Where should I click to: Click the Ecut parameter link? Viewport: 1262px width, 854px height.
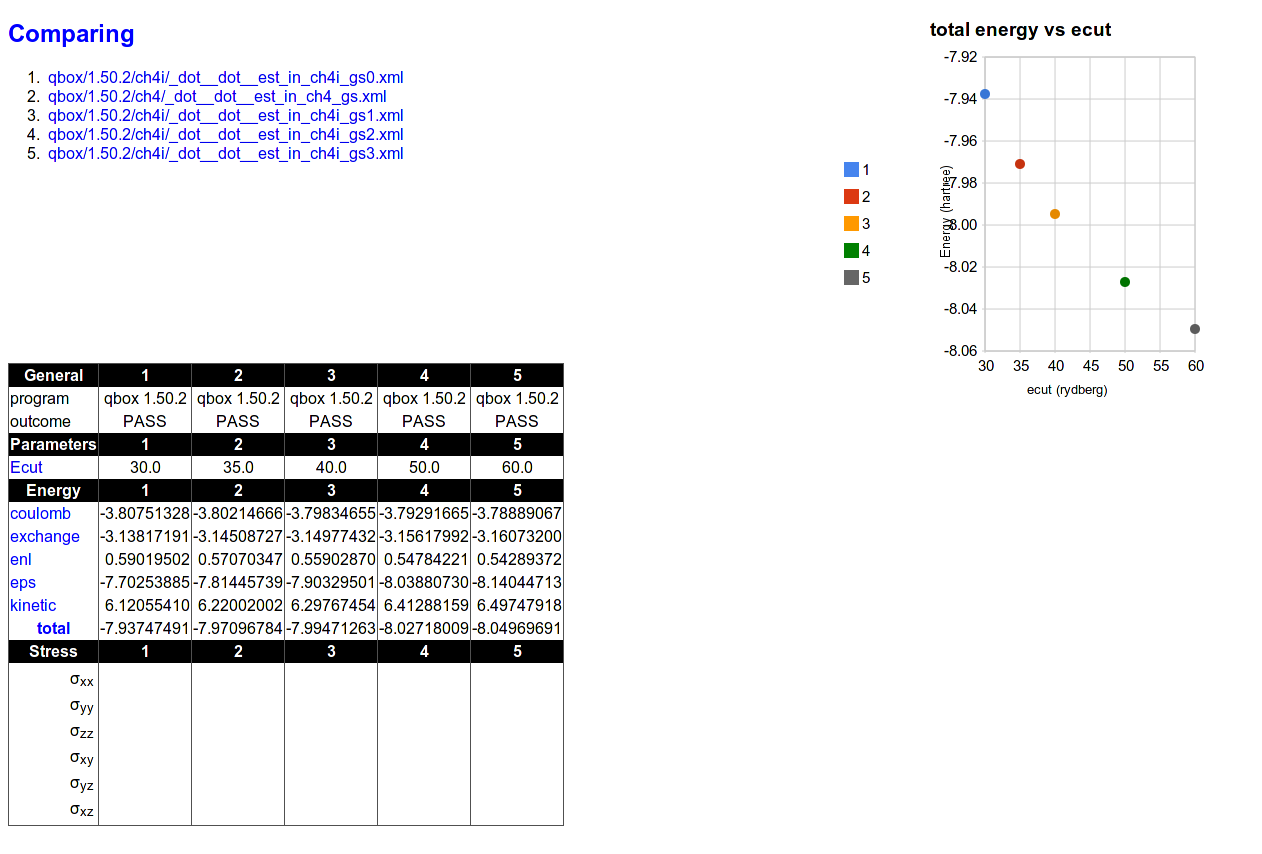(27, 468)
